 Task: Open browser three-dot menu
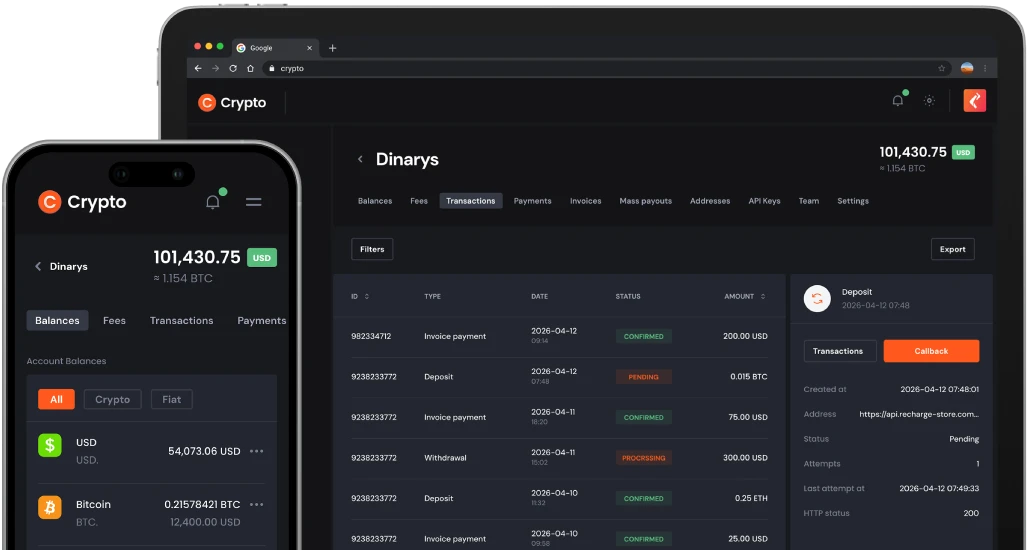985,68
